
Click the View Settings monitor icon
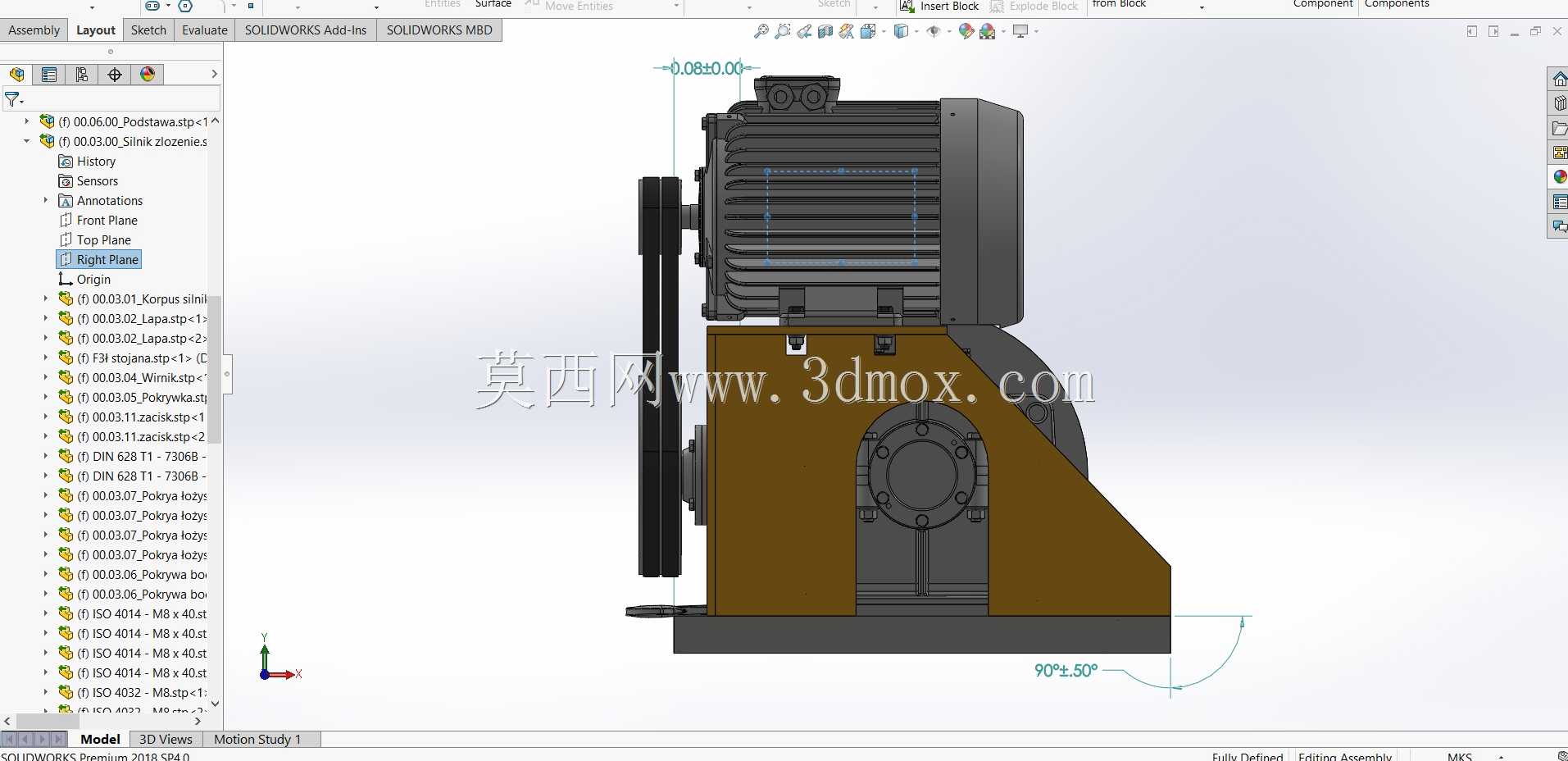1020,31
